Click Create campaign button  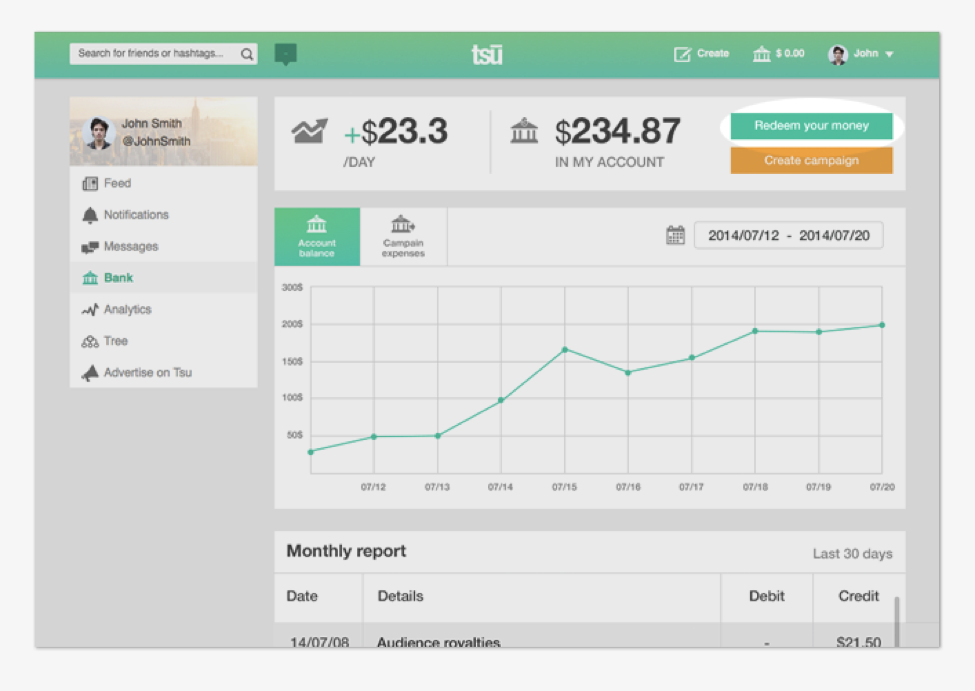coord(811,160)
